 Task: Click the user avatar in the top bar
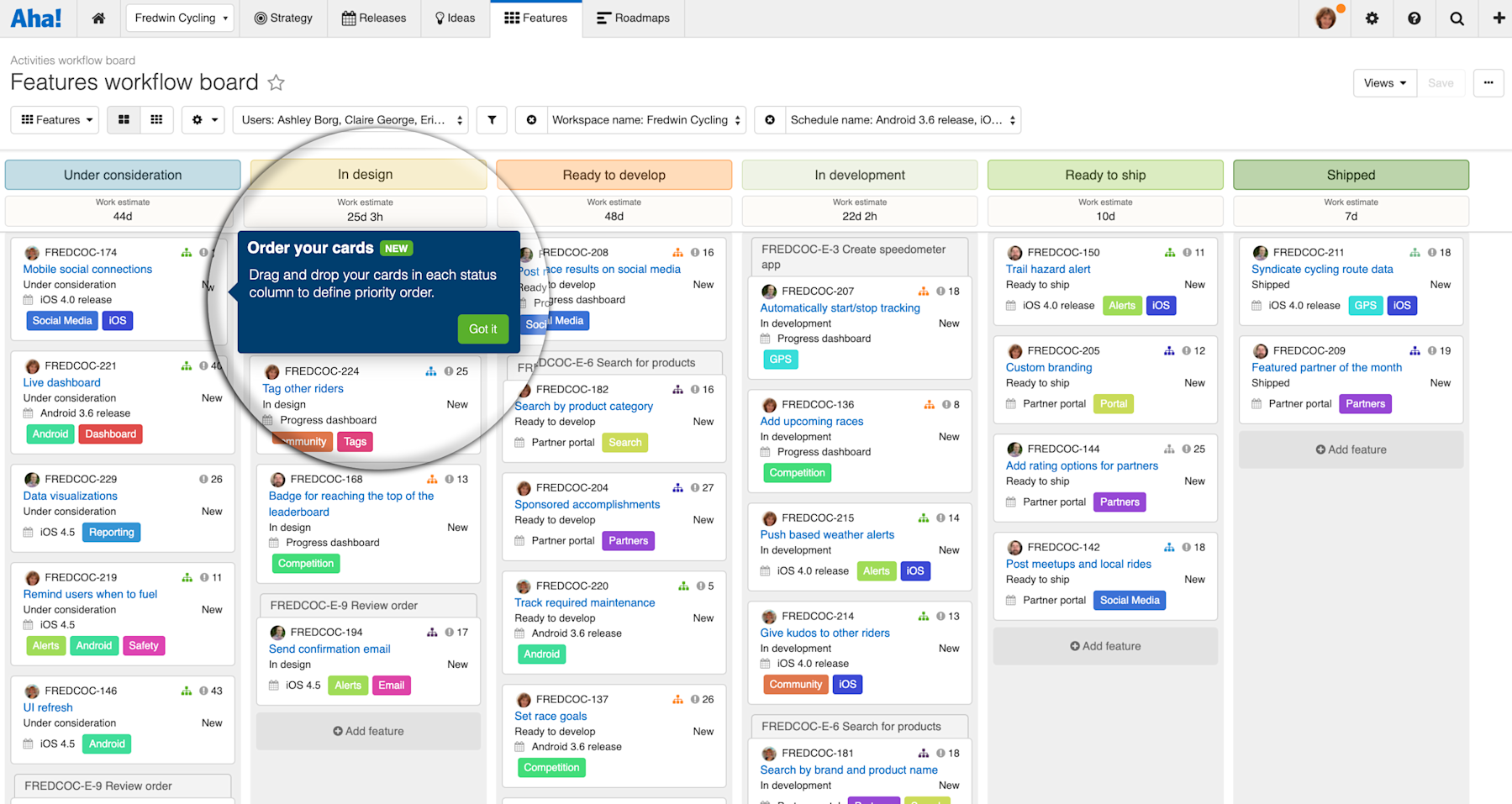pos(1325,18)
